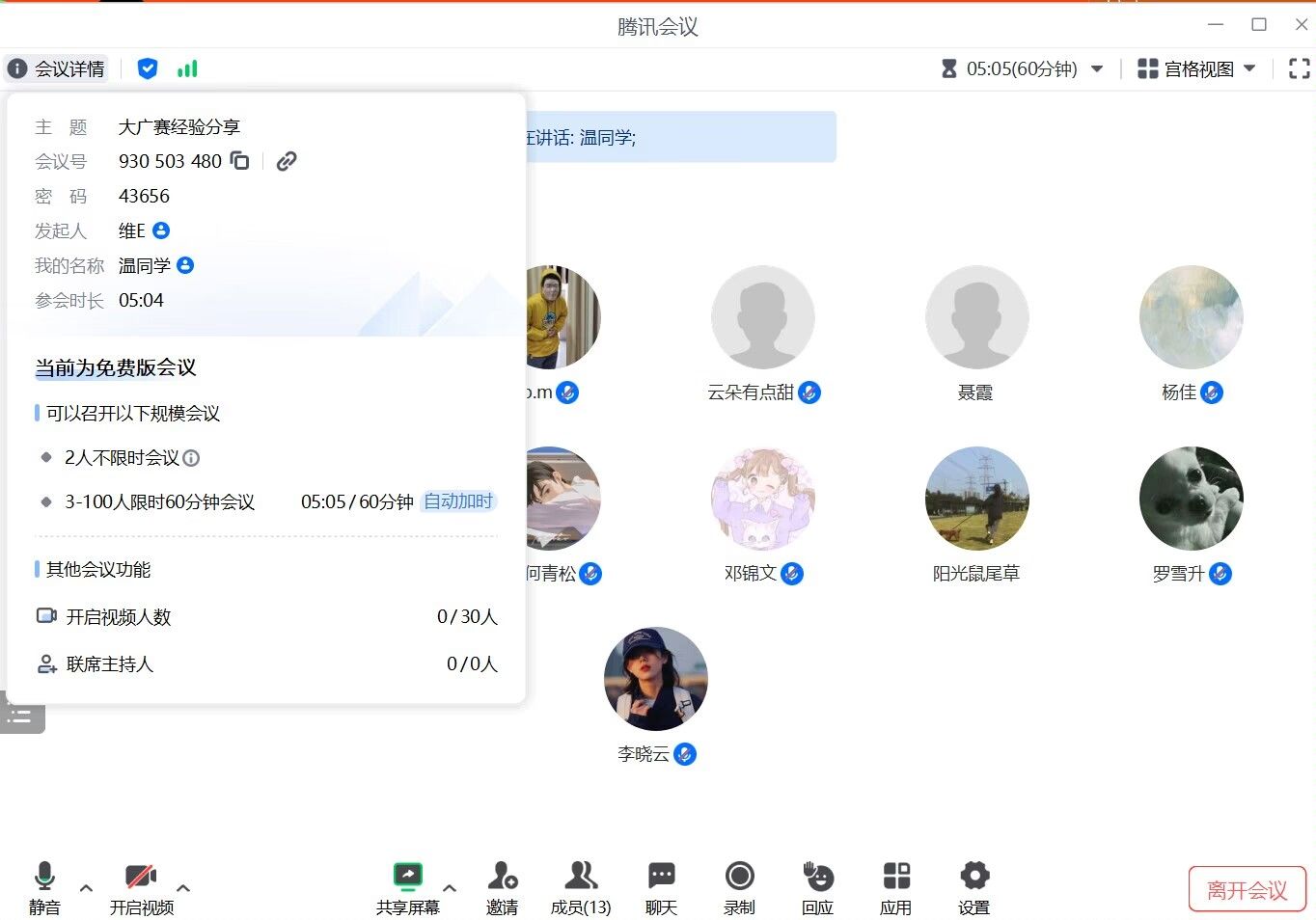This screenshot has height=920, width=1316.
Task: Click the duration value 05:04
Action: click(x=141, y=300)
